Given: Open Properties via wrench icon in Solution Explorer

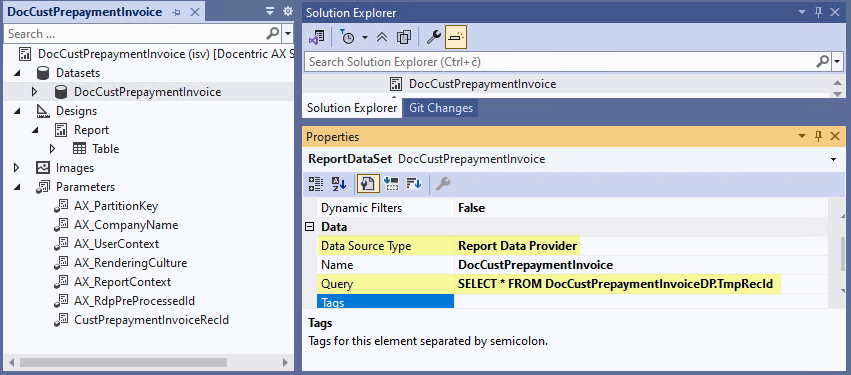Looking at the screenshot, I should click(x=433, y=37).
